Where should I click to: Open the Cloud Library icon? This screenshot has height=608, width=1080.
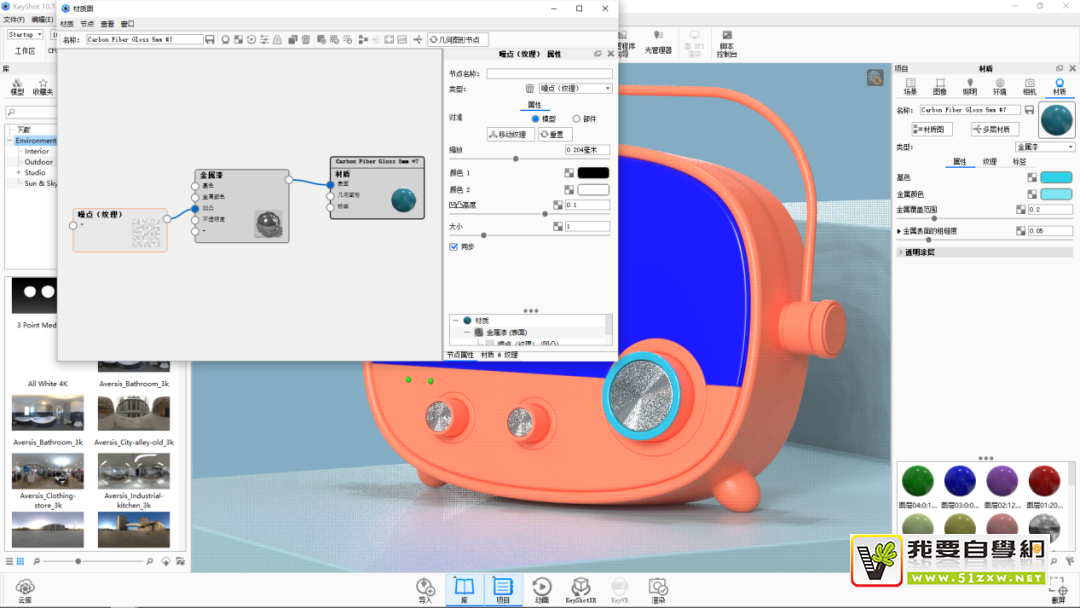click(25, 587)
